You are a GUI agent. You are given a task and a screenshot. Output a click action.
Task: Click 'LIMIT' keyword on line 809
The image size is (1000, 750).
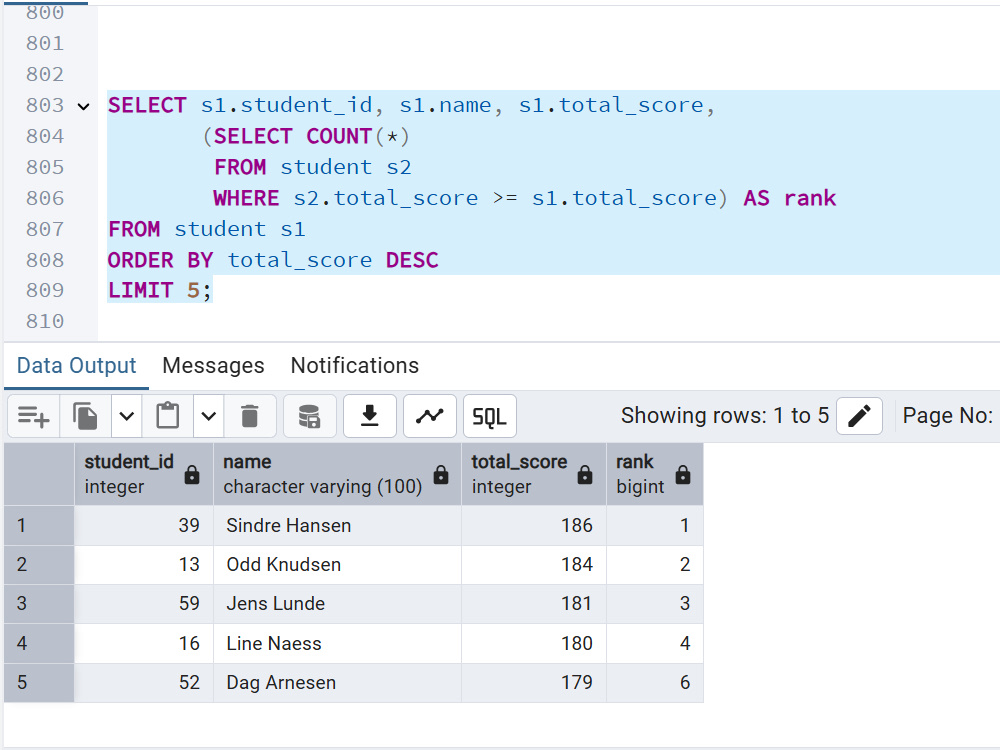(140, 291)
